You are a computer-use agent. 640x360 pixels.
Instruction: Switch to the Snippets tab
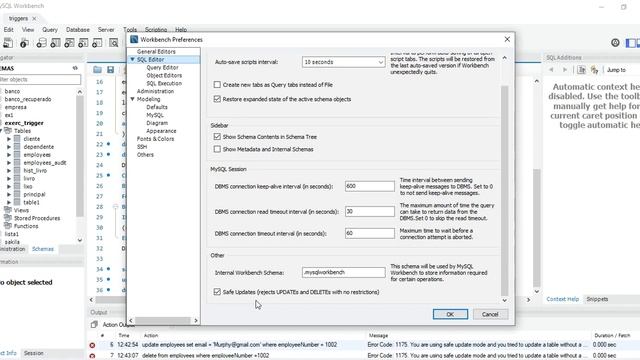coord(597,299)
